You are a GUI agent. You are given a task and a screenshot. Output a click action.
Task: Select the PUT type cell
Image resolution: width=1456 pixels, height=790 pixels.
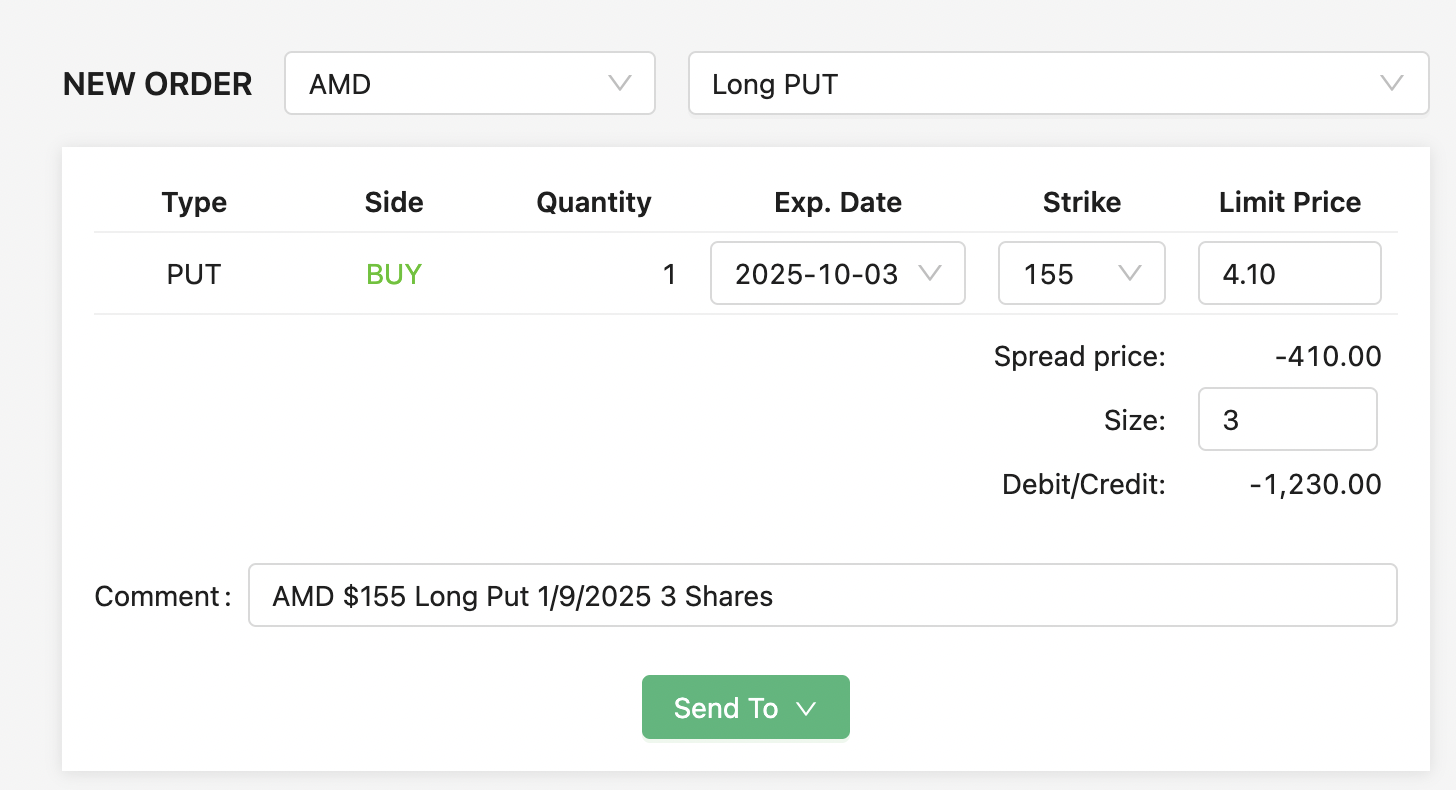tap(194, 274)
